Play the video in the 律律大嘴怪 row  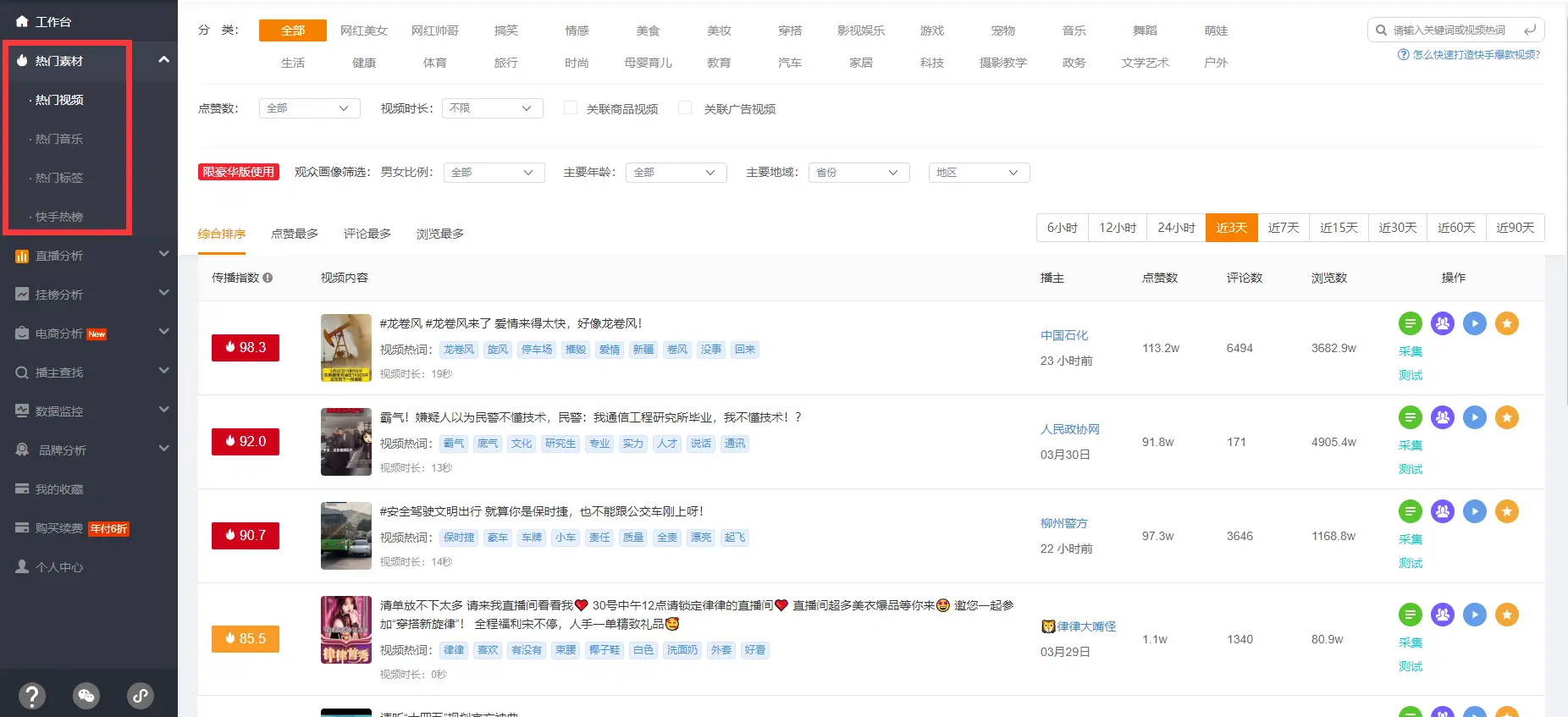1475,615
